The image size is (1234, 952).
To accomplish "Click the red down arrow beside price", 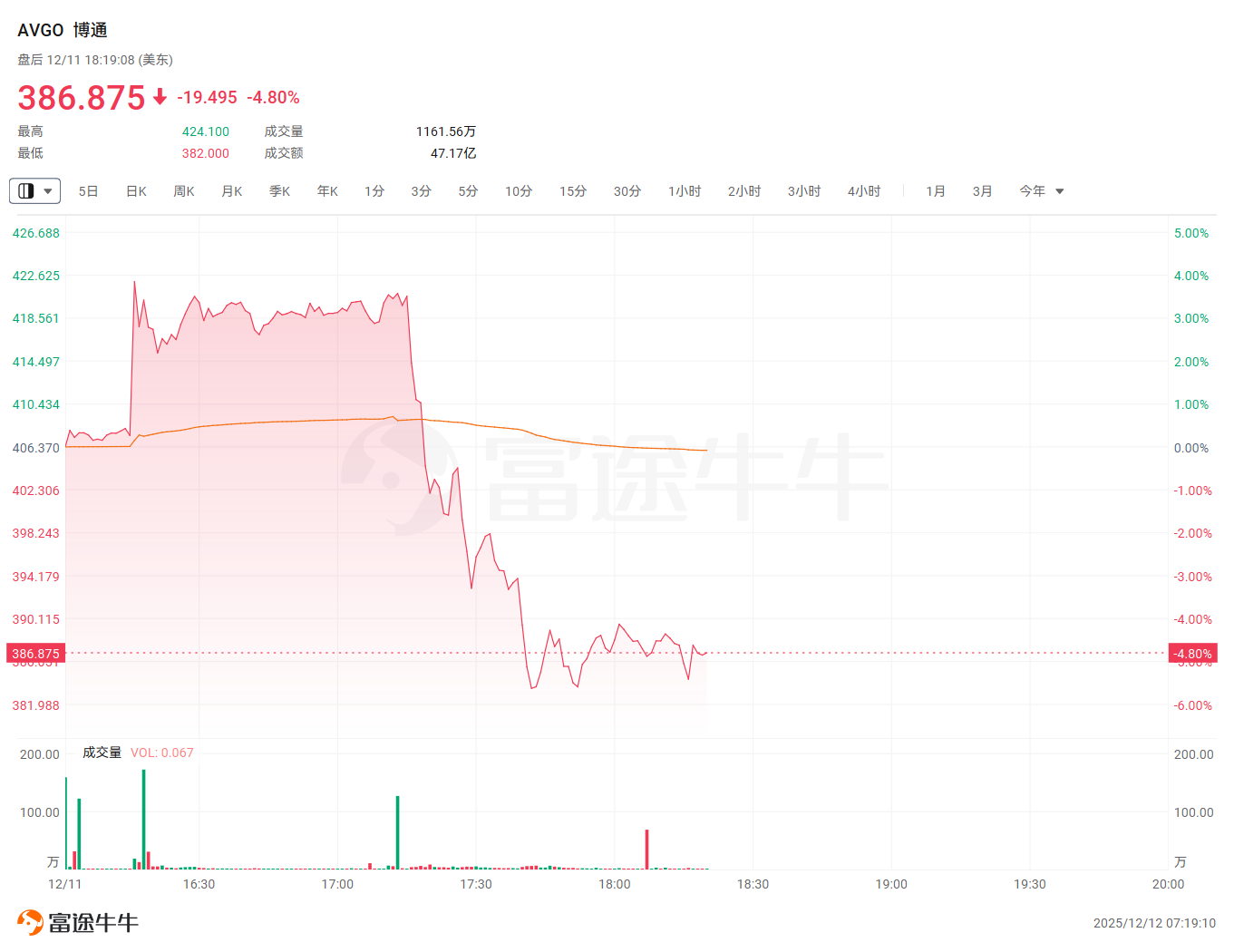I will [160, 97].
